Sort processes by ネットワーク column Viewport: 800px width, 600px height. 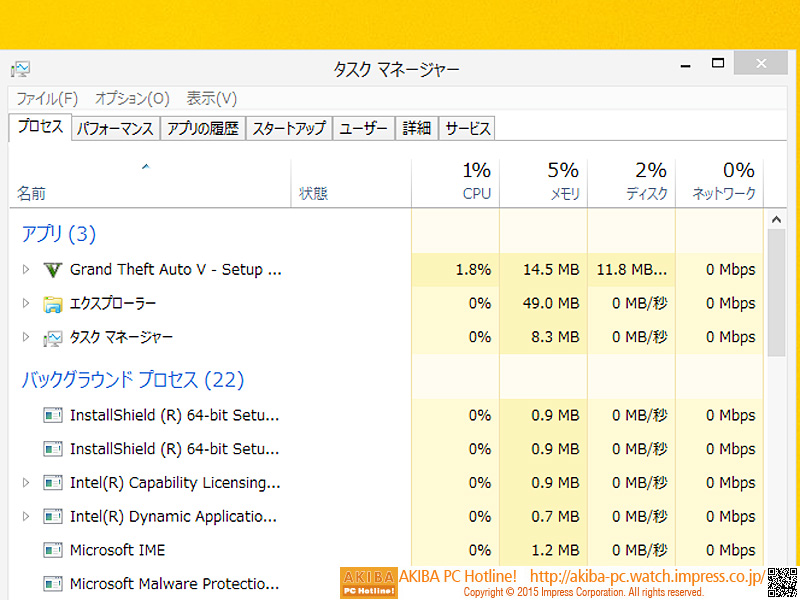(719, 183)
